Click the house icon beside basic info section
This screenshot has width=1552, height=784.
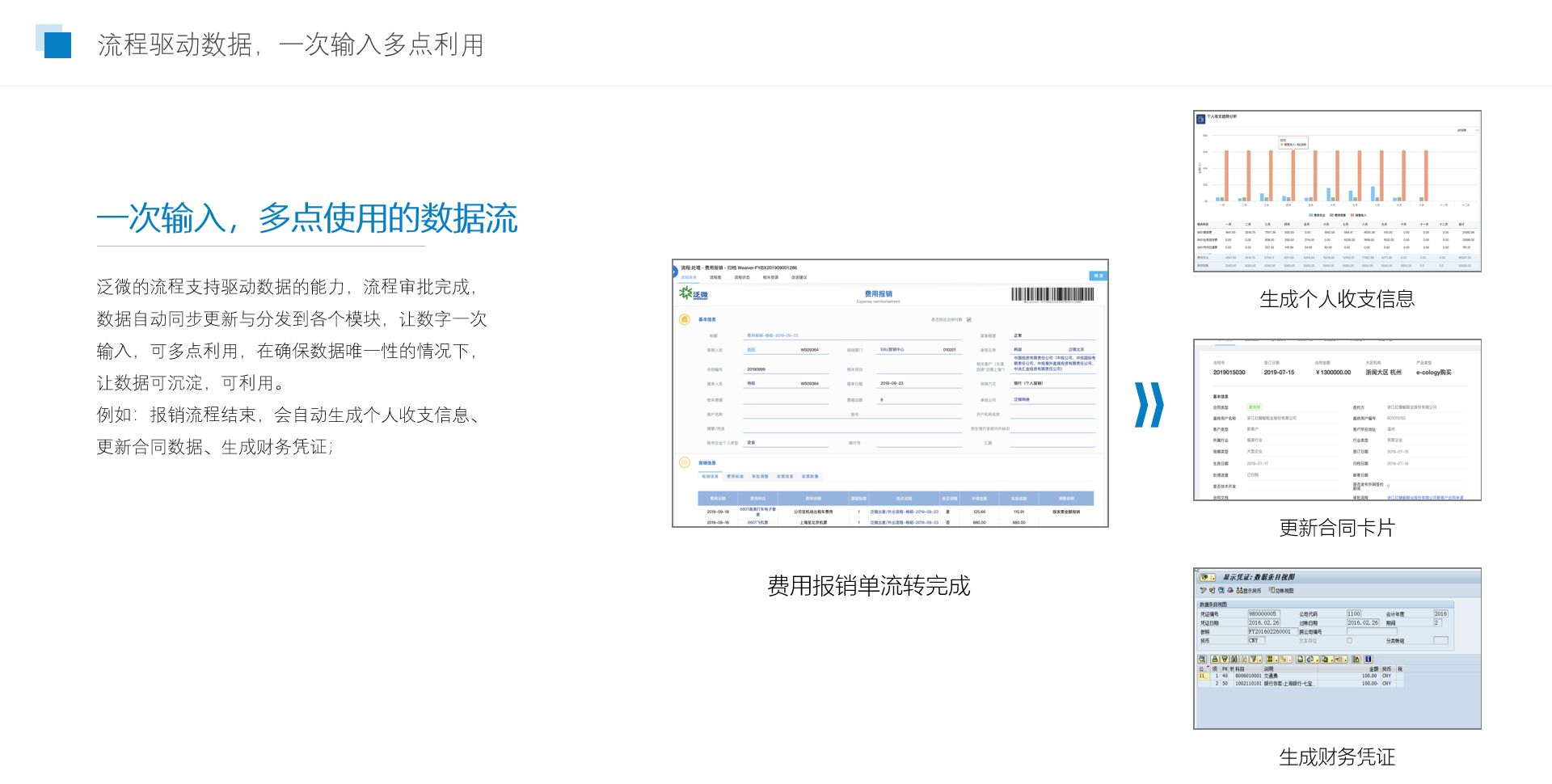tap(685, 319)
